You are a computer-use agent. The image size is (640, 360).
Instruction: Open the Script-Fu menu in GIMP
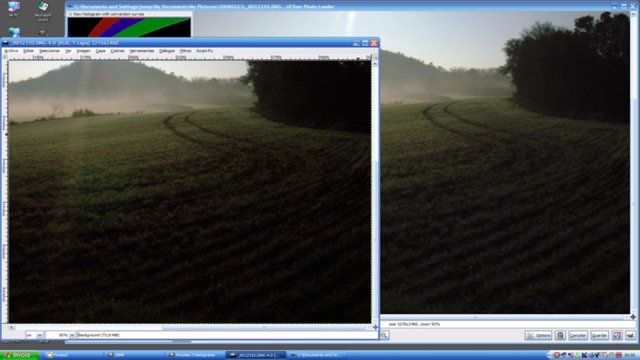(x=204, y=51)
